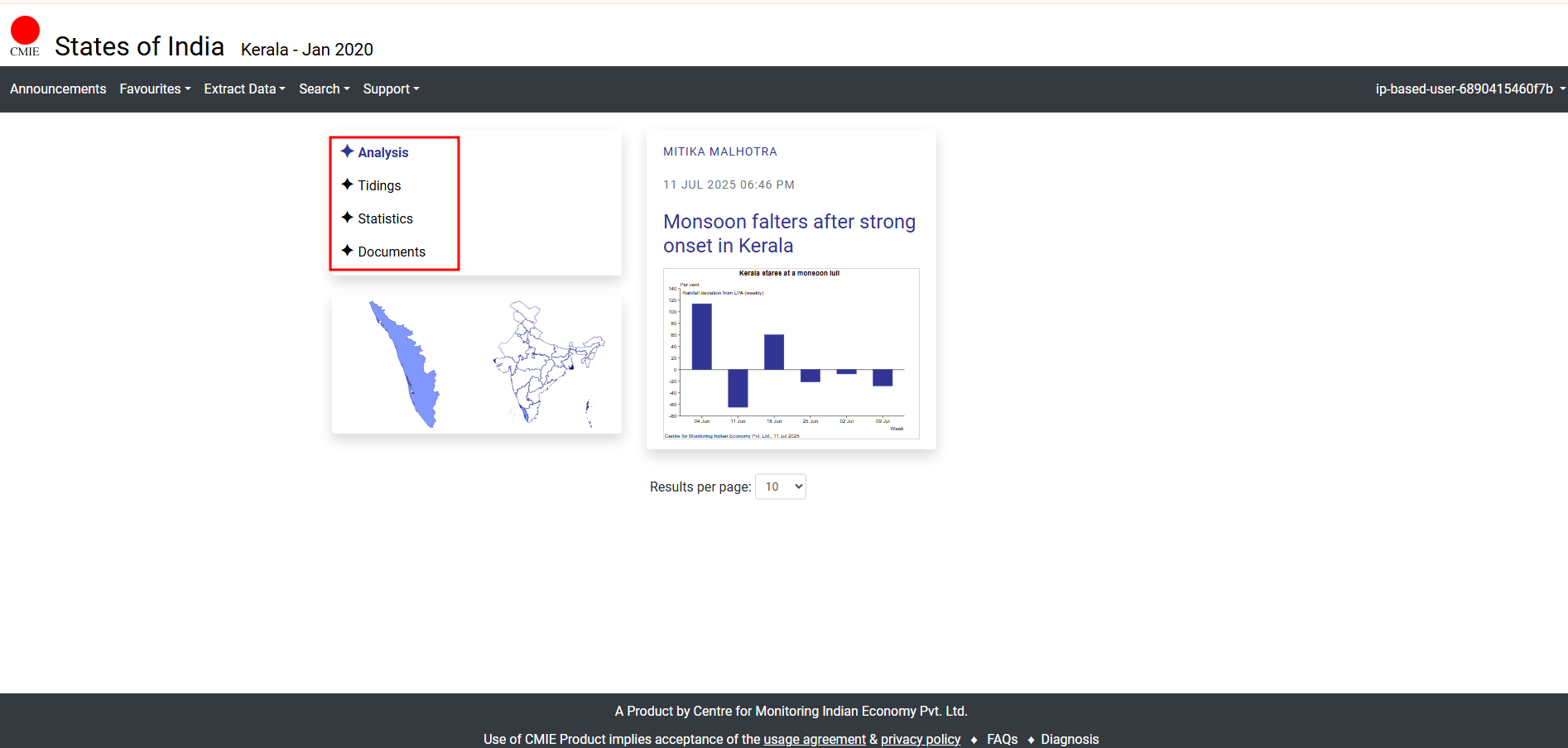This screenshot has height=748, width=1568.
Task: Expand the Extract Data menu
Action: 244,89
